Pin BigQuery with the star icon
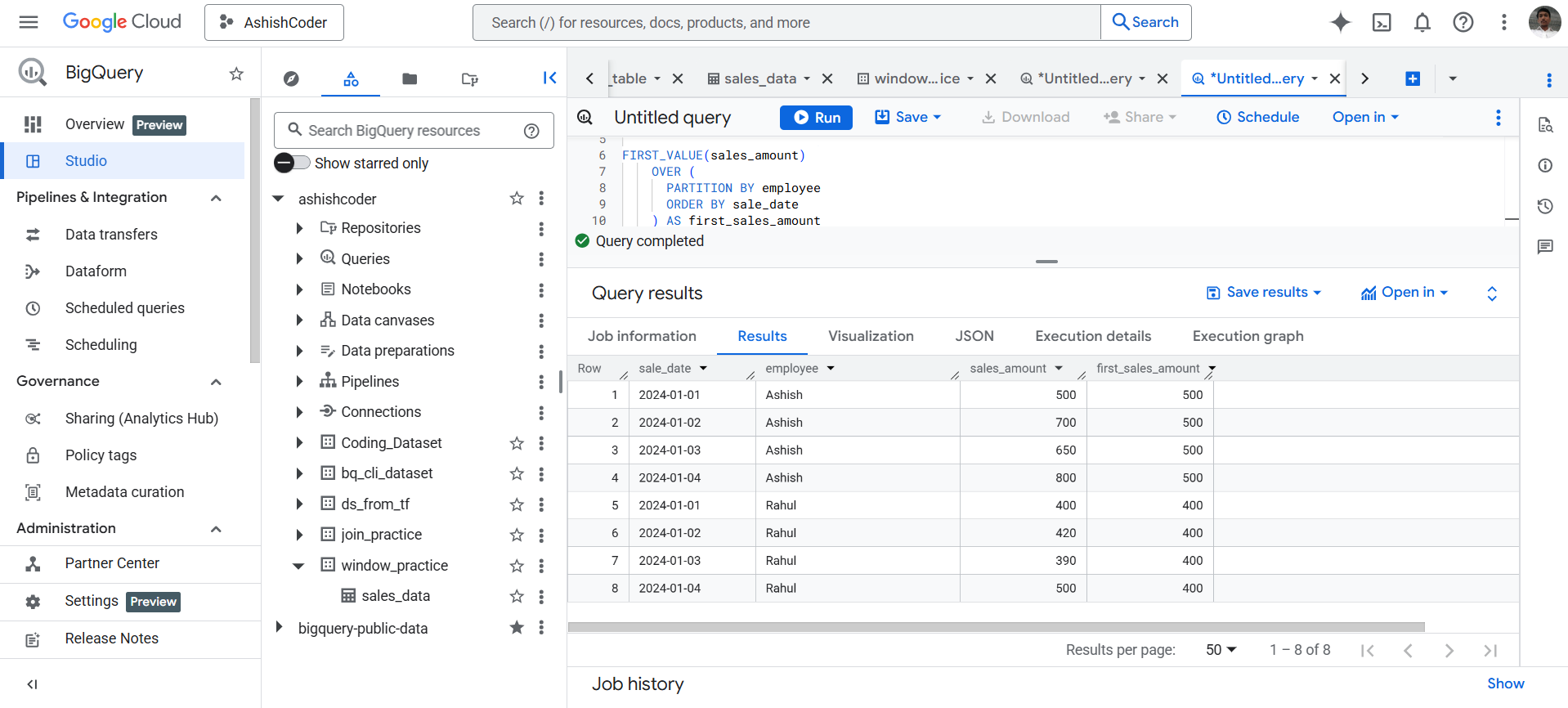 (236, 74)
